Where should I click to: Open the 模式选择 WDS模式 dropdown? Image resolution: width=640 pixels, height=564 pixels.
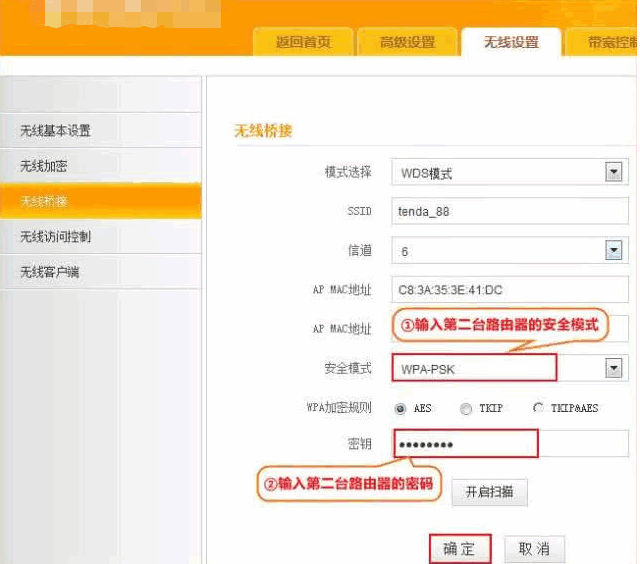pos(614,173)
